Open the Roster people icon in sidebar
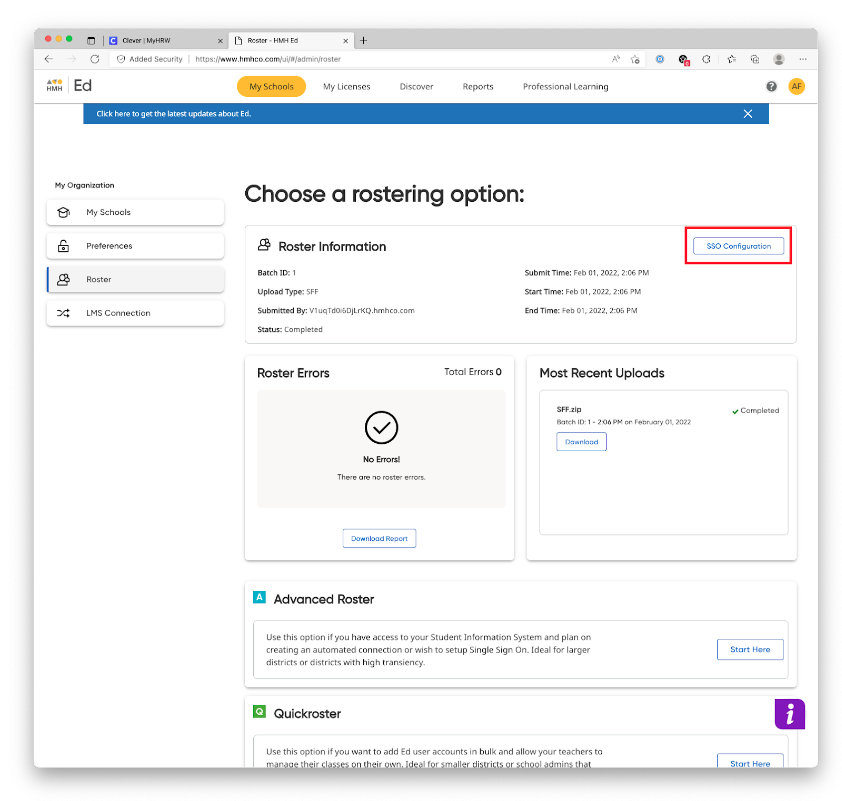 coord(63,279)
